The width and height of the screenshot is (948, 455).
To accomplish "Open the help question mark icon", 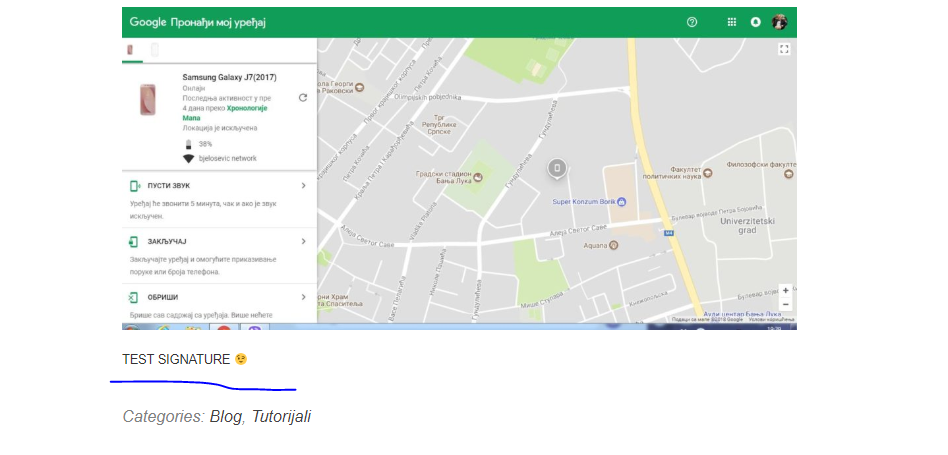I will point(692,22).
